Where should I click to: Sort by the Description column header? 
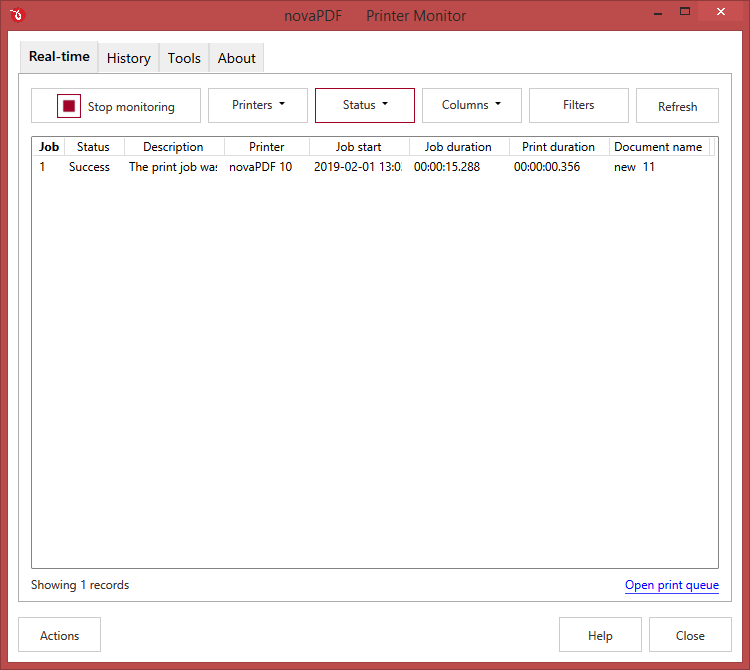[x=173, y=147]
